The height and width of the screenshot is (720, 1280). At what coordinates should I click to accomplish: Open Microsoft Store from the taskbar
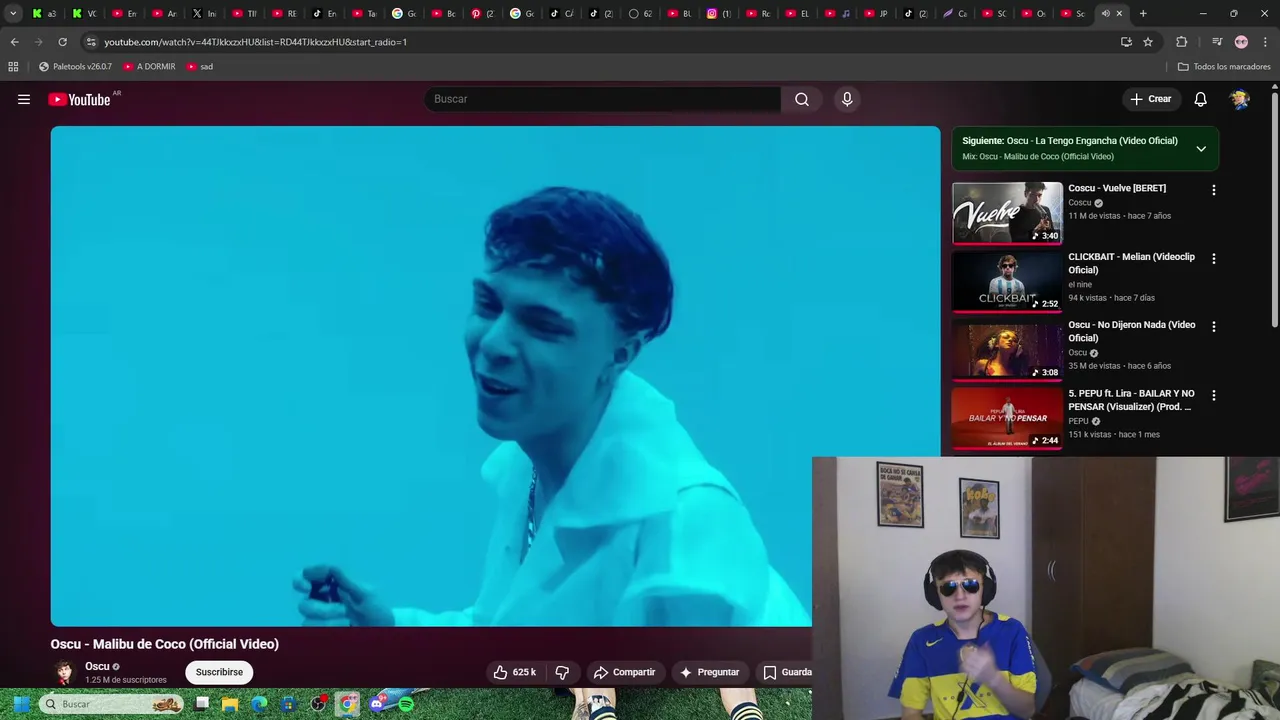pyautogui.click(x=289, y=704)
